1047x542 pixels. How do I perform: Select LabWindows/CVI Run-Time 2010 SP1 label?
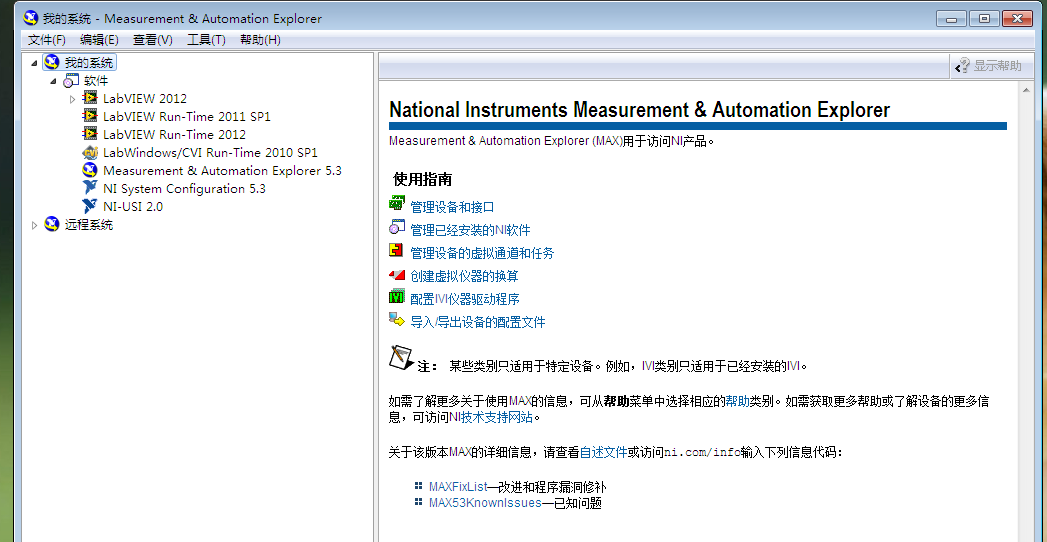coord(210,153)
